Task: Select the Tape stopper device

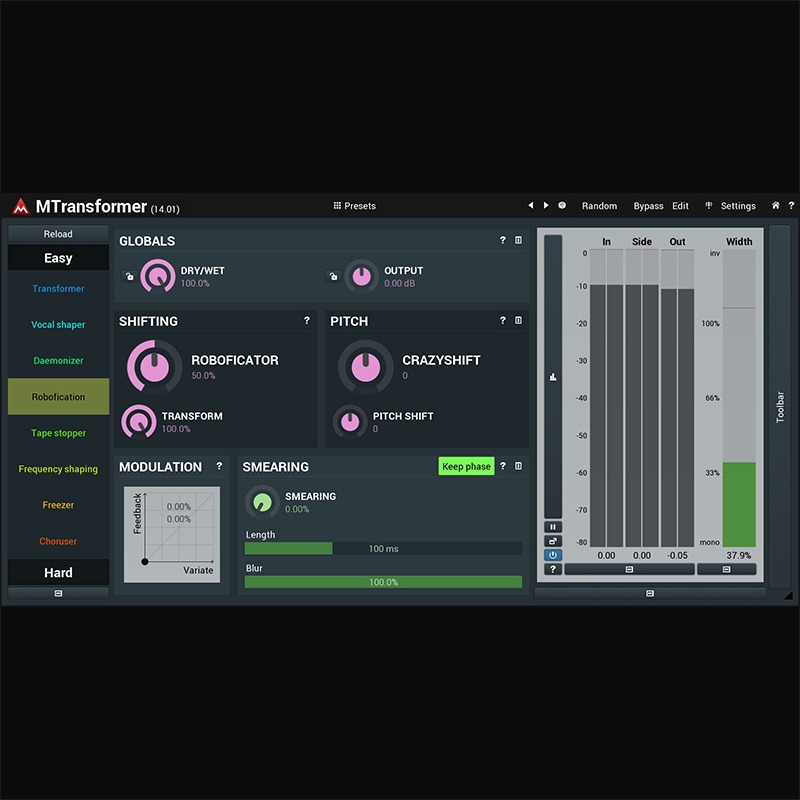Action: pyautogui.click(x=58, y=433)
